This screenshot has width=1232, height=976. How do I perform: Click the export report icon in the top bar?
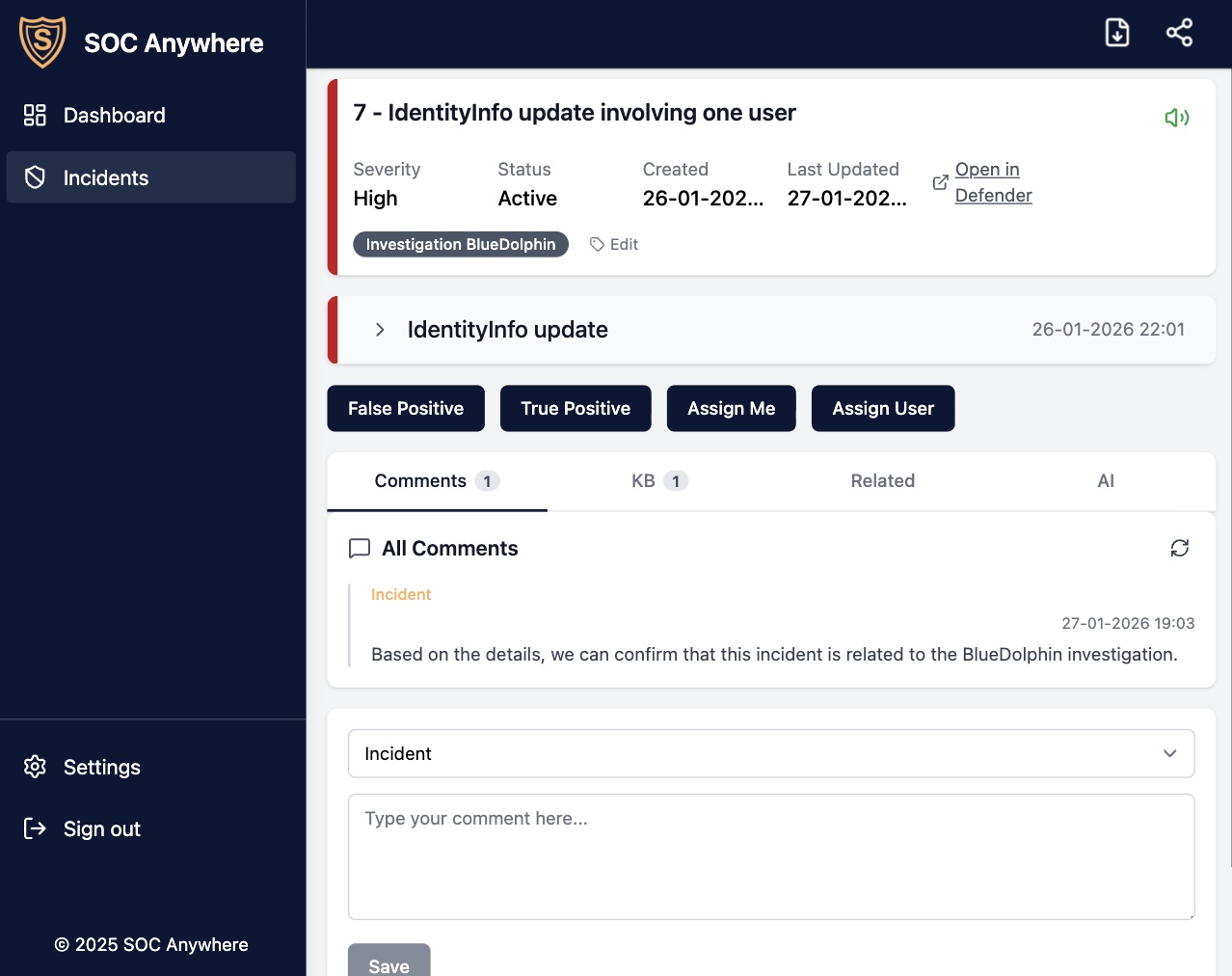[x=1116, y=32]
